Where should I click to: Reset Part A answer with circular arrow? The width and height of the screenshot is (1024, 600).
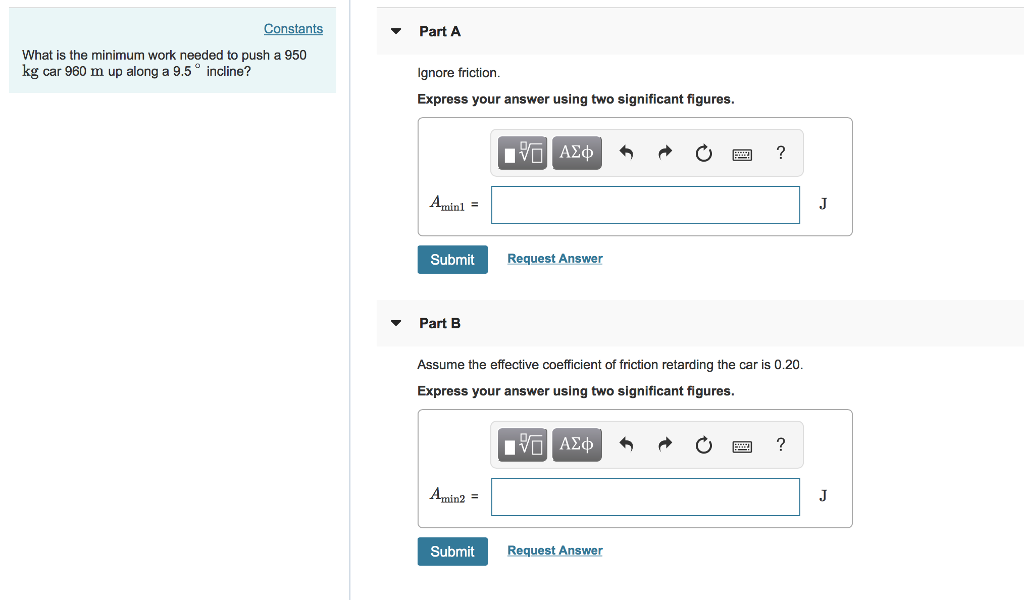click(703, 153)
